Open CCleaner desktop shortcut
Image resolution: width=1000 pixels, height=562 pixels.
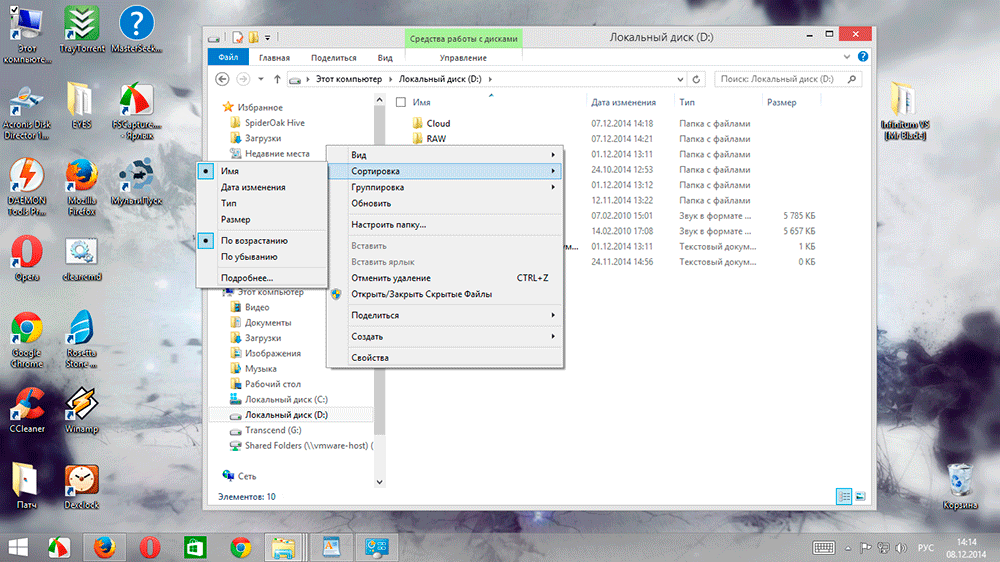27,411
